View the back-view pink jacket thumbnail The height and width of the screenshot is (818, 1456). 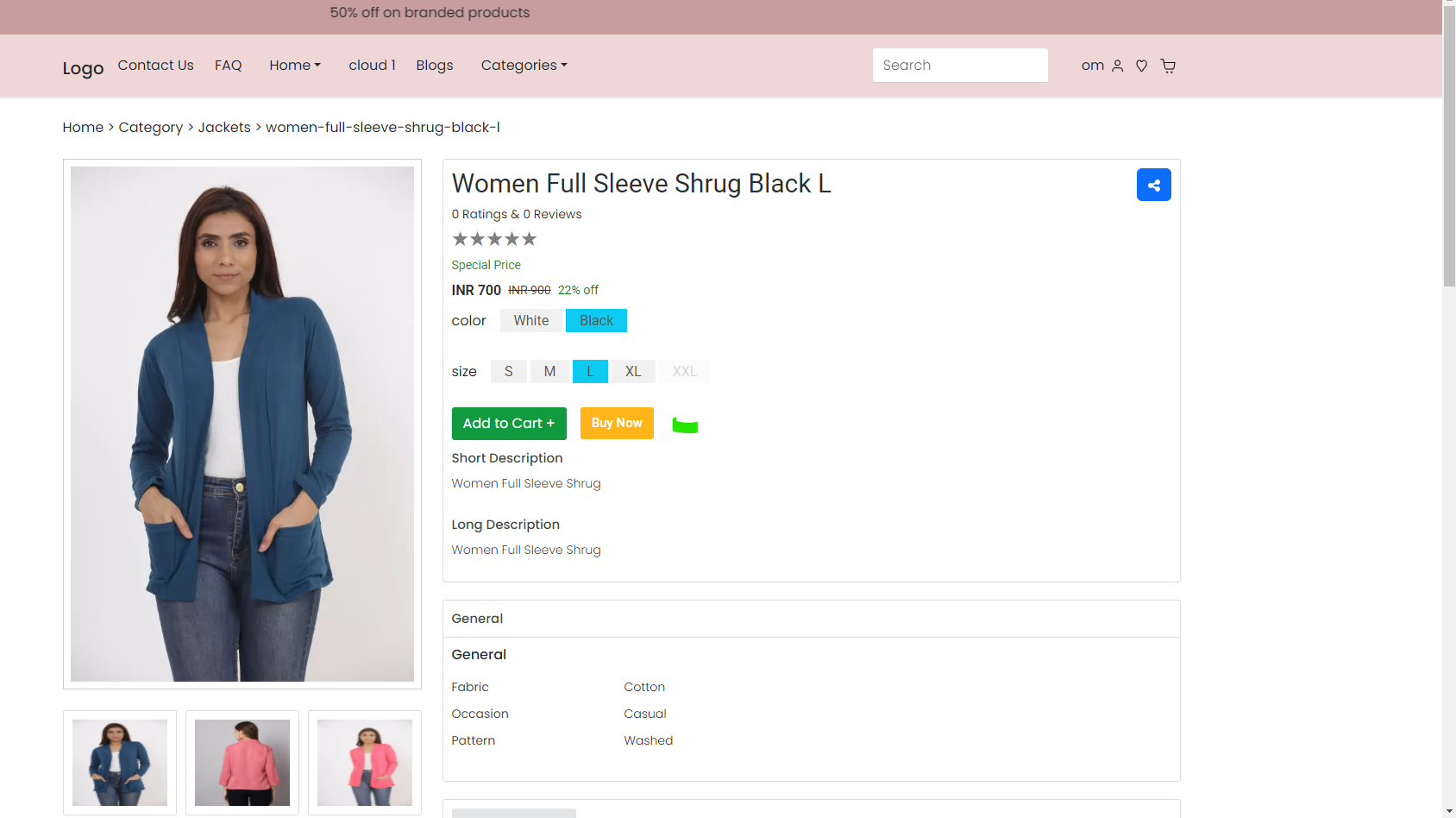coord(242,763)
